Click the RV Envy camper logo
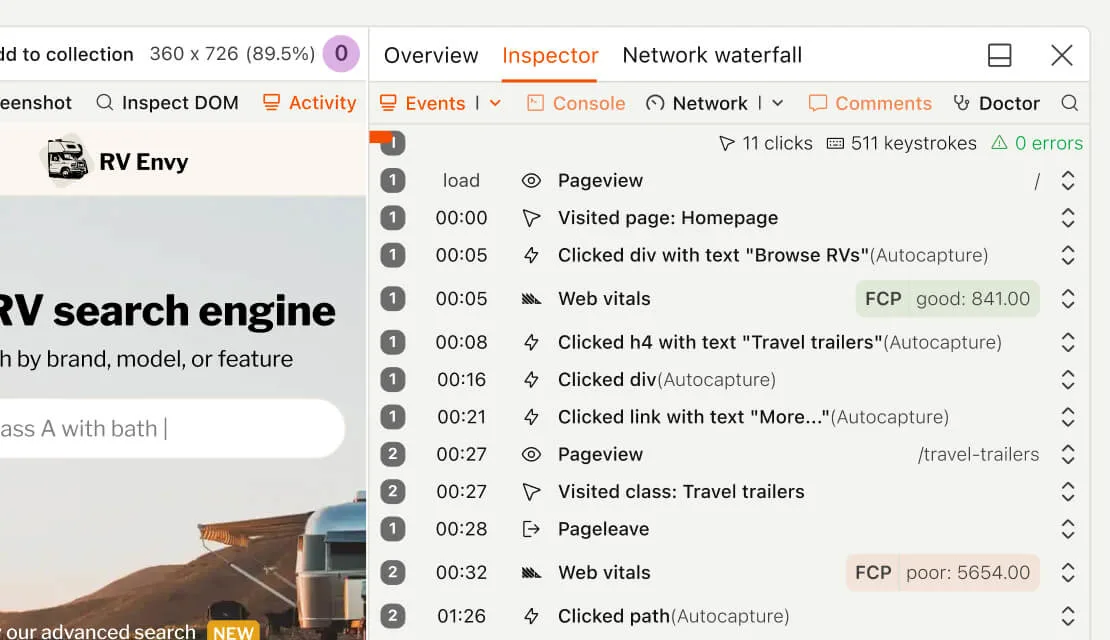The height and width of the screenshot is (640, 1110). 67,161
